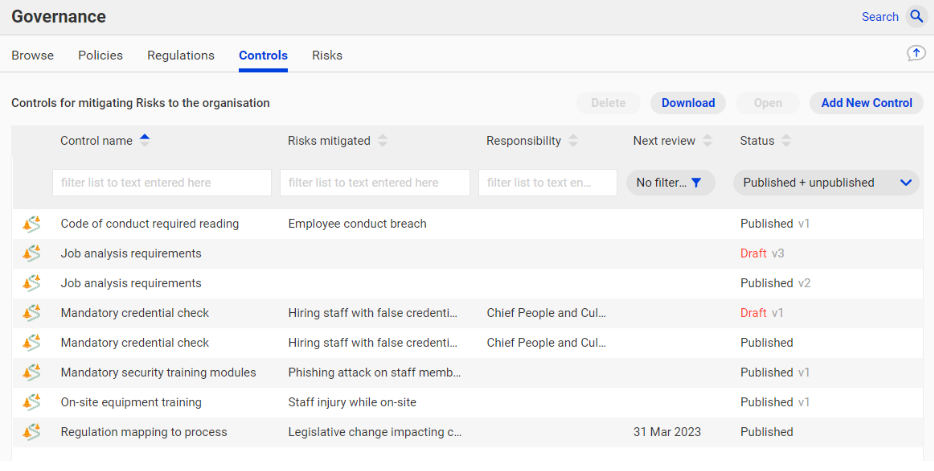Select the Draft v3 Job analysis requirements row
The width and height of the screenshot is (934, 471).
[468, 254]
